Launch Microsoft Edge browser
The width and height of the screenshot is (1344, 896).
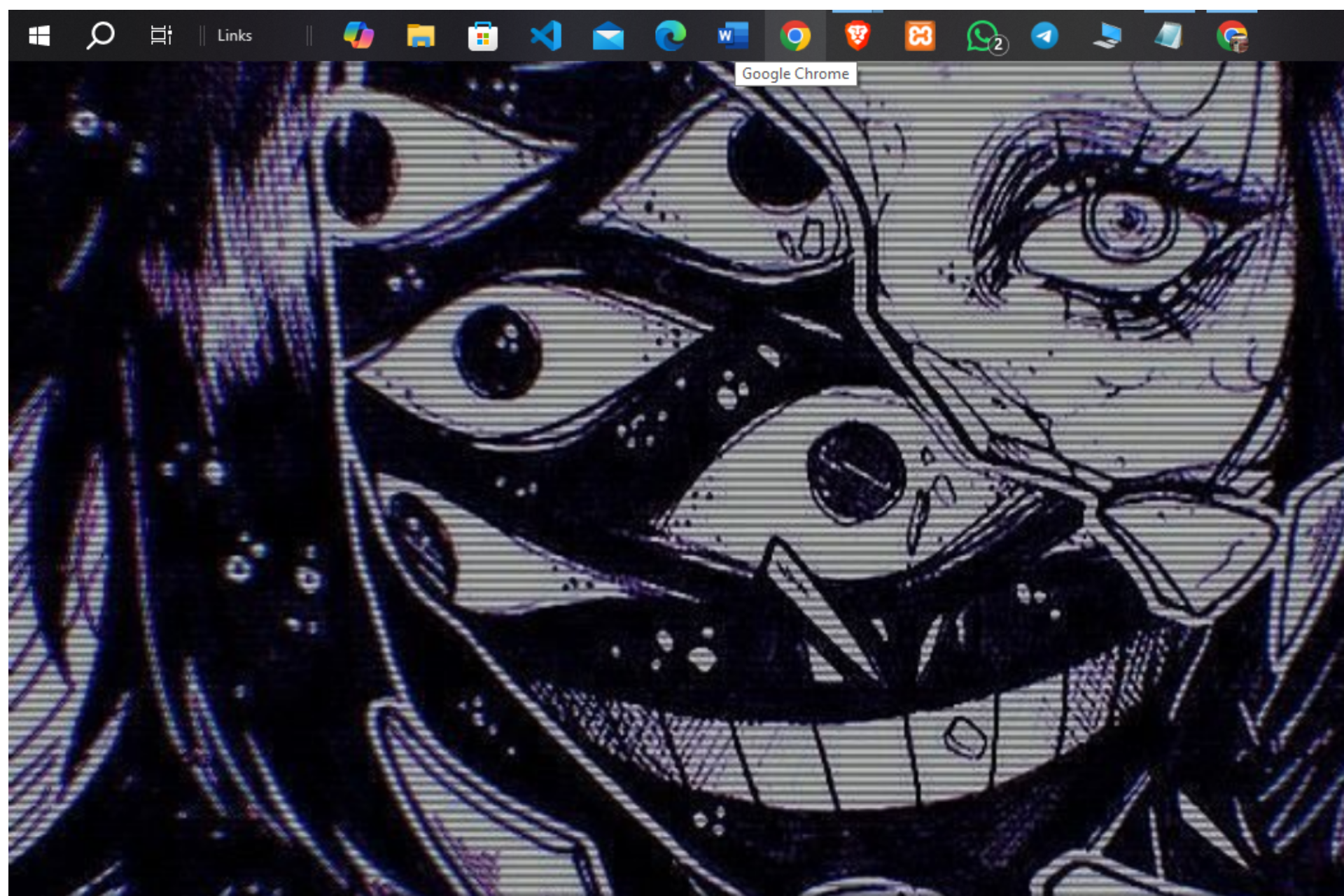pyautogui.click(x=671, y=36)
